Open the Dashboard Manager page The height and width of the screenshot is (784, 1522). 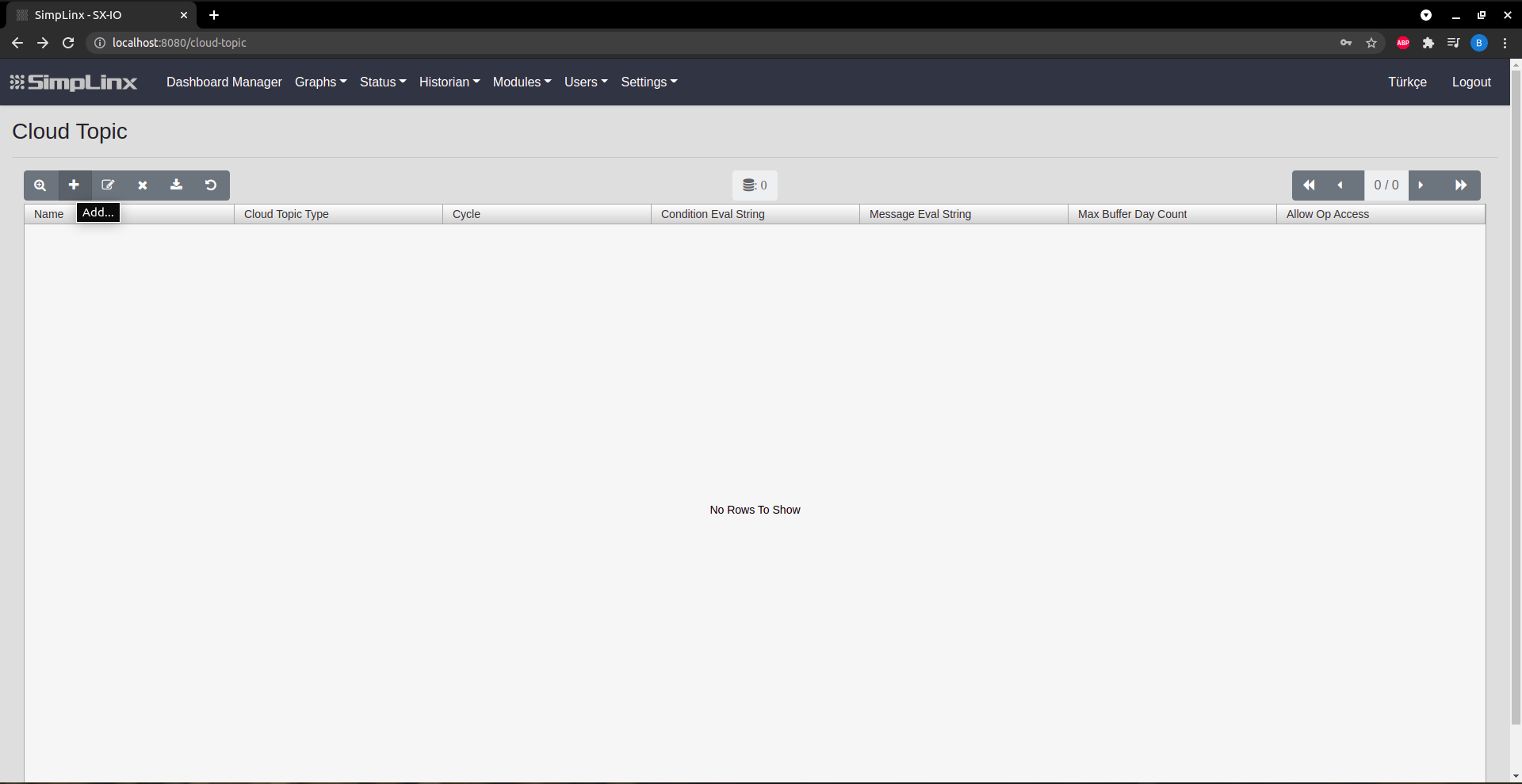point(224,82)
